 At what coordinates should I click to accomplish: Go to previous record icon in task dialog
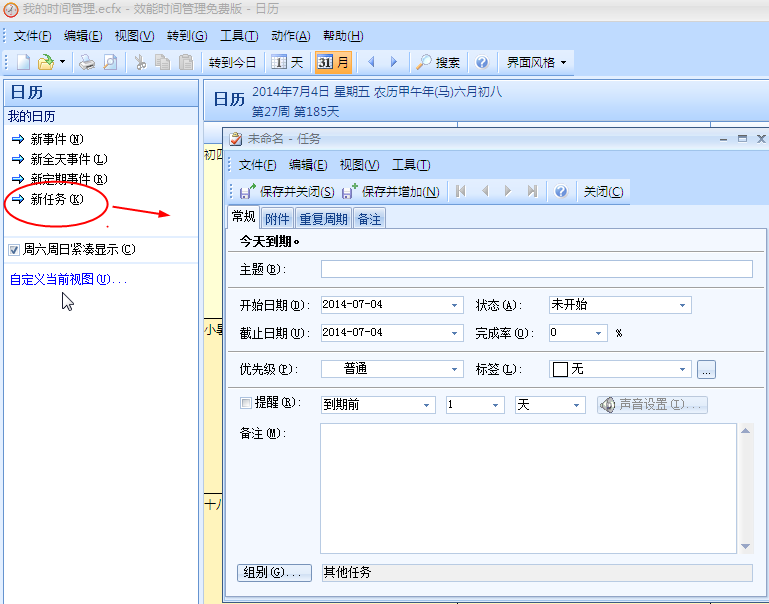pos(485,191)
